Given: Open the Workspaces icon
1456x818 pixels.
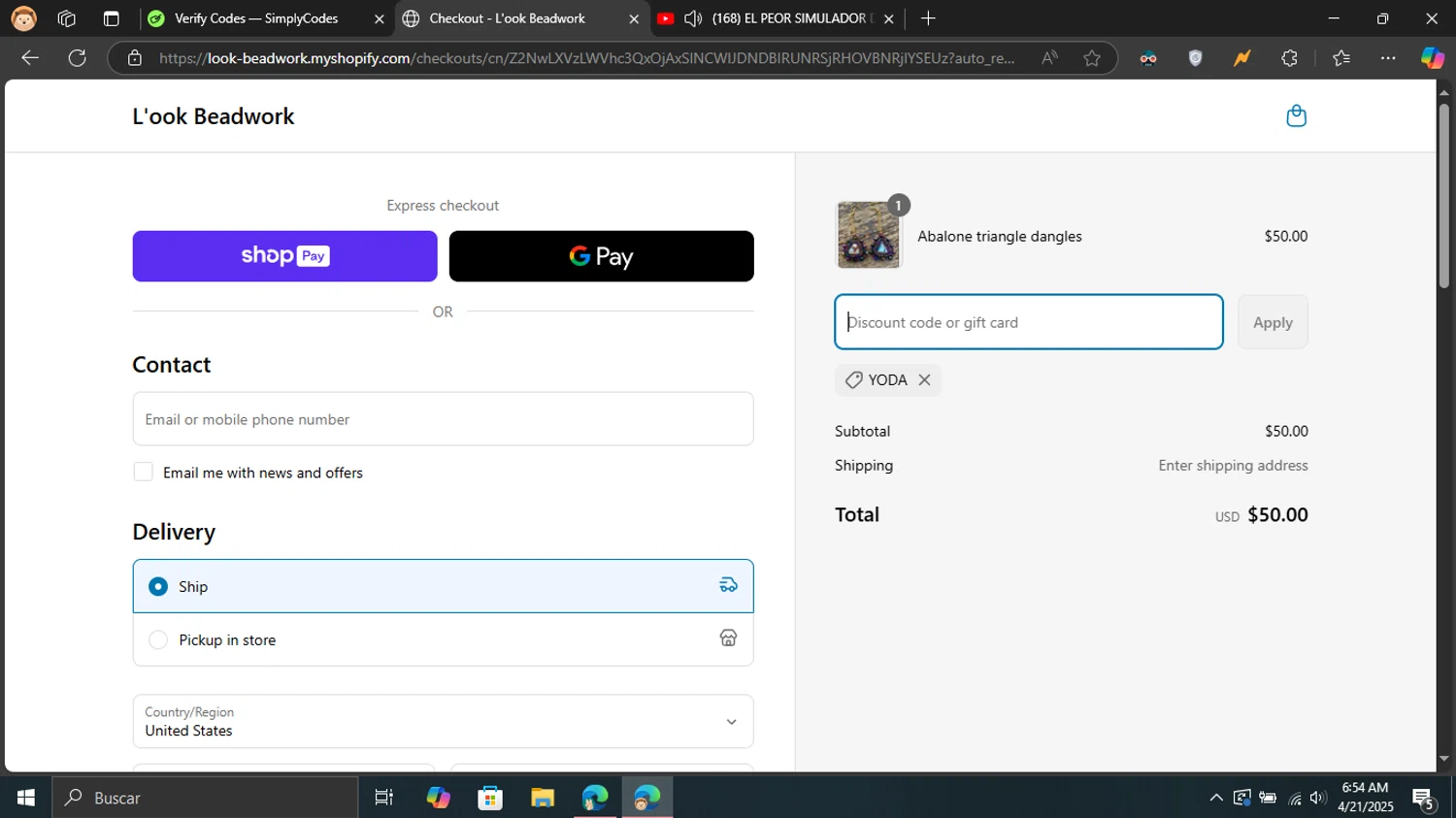Looking at the screenshot, I should coord(66,18).
